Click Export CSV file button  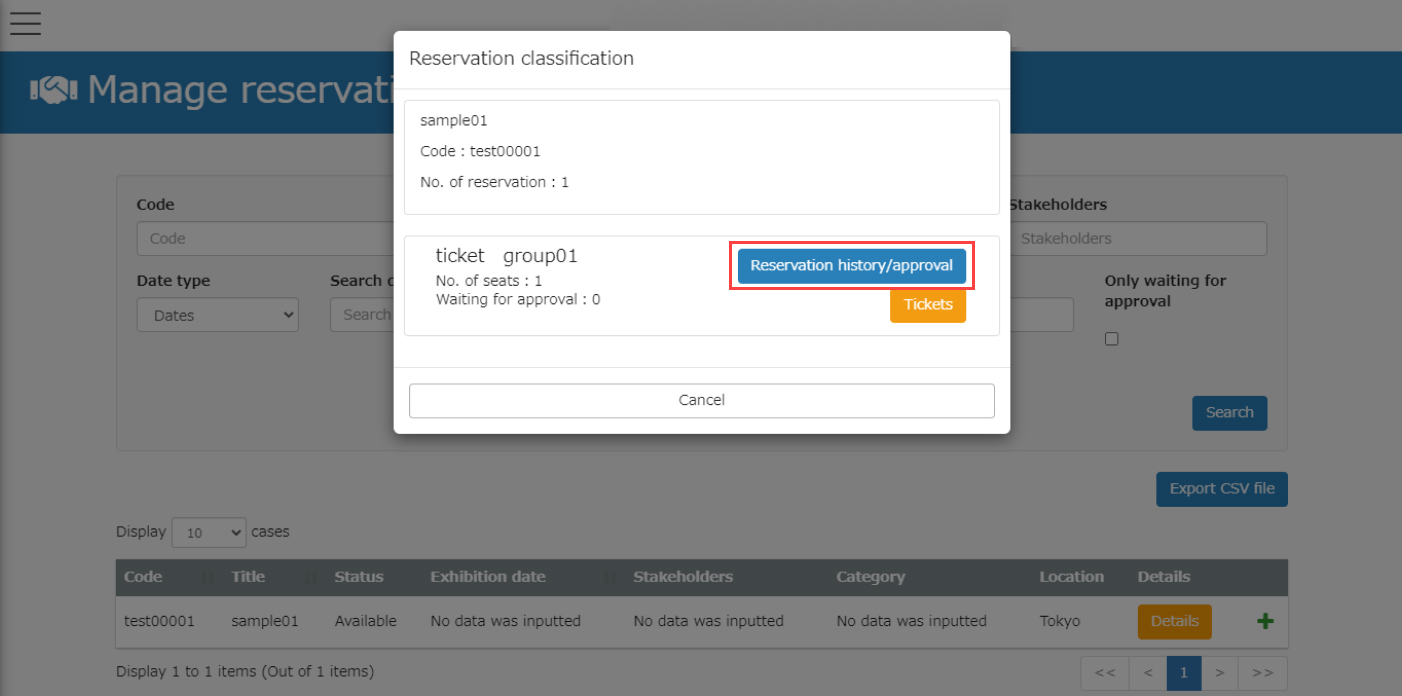point(1221,489)
